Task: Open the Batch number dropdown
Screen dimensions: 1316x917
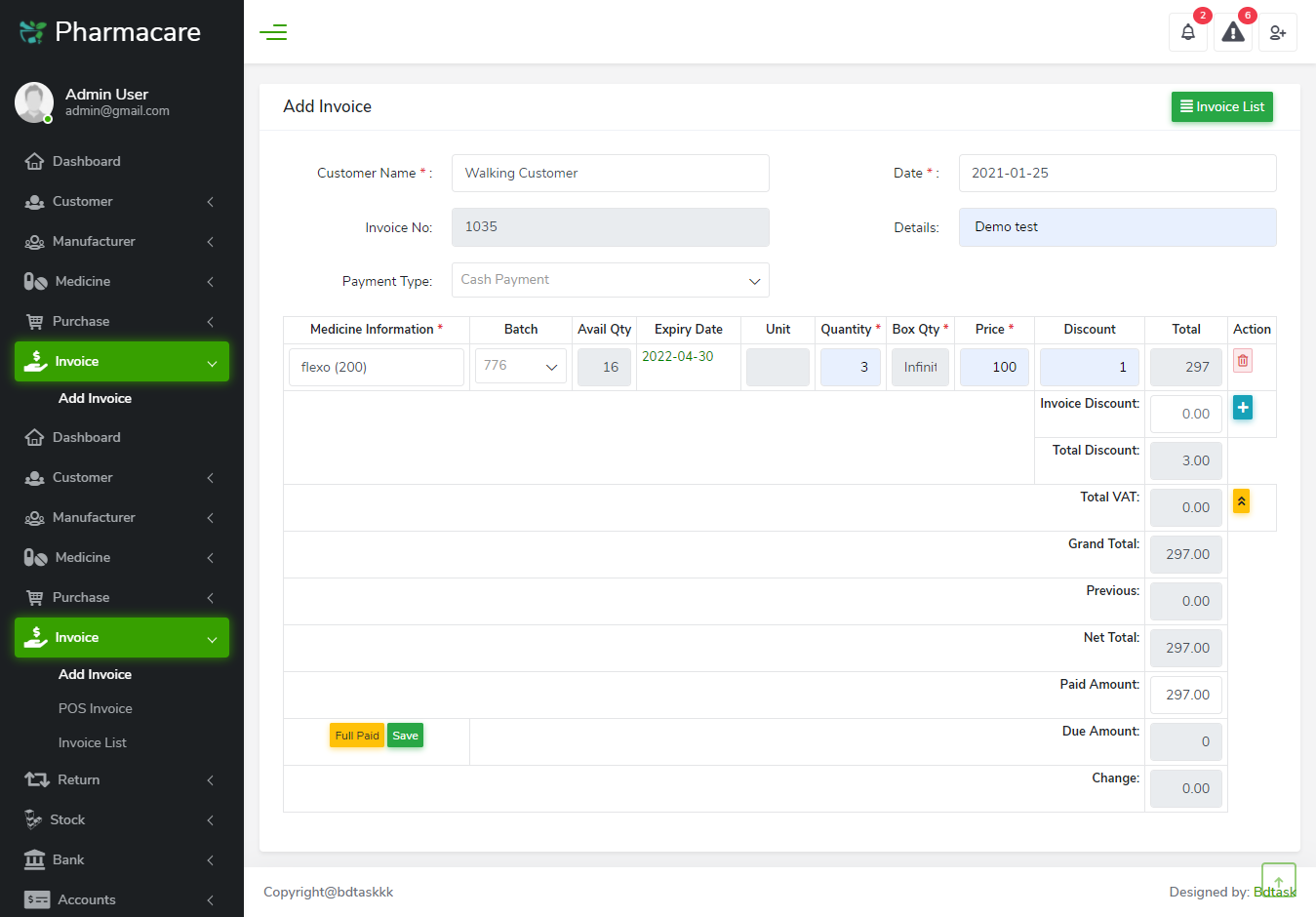Action: 520,365
